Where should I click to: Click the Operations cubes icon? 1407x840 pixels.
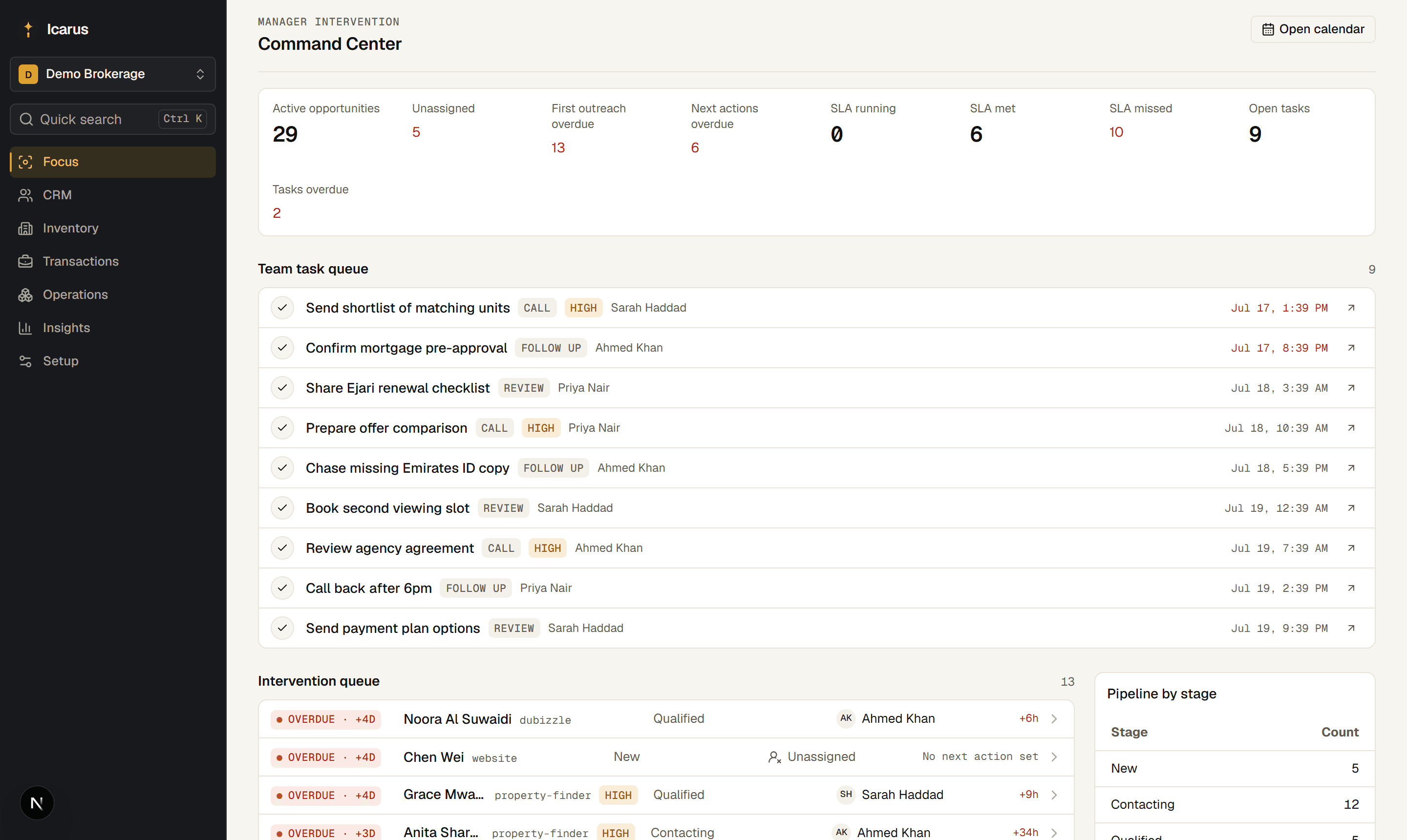[x=25, y=294]
